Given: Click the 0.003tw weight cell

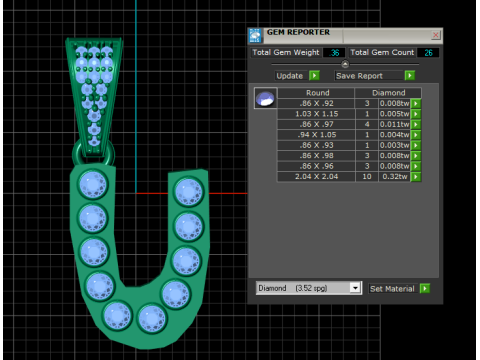Looking at the screenshot, I should 395,145.
